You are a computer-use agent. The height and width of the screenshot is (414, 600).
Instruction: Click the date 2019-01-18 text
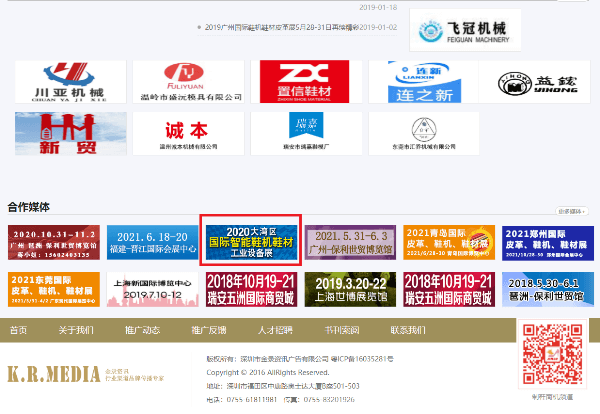click(x=378, y=7)
